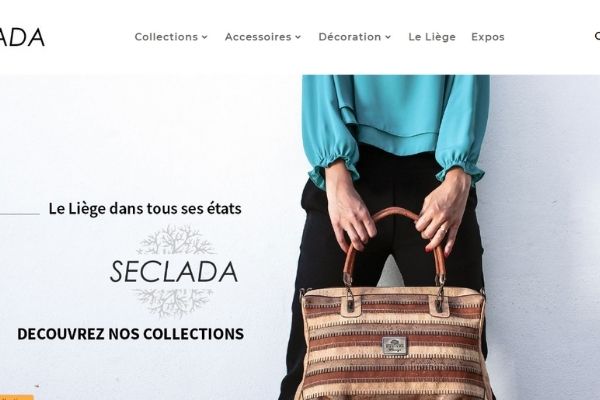
Task: Click the orange badge in the bottom-left corner
Action: click(x=16, y=397)
